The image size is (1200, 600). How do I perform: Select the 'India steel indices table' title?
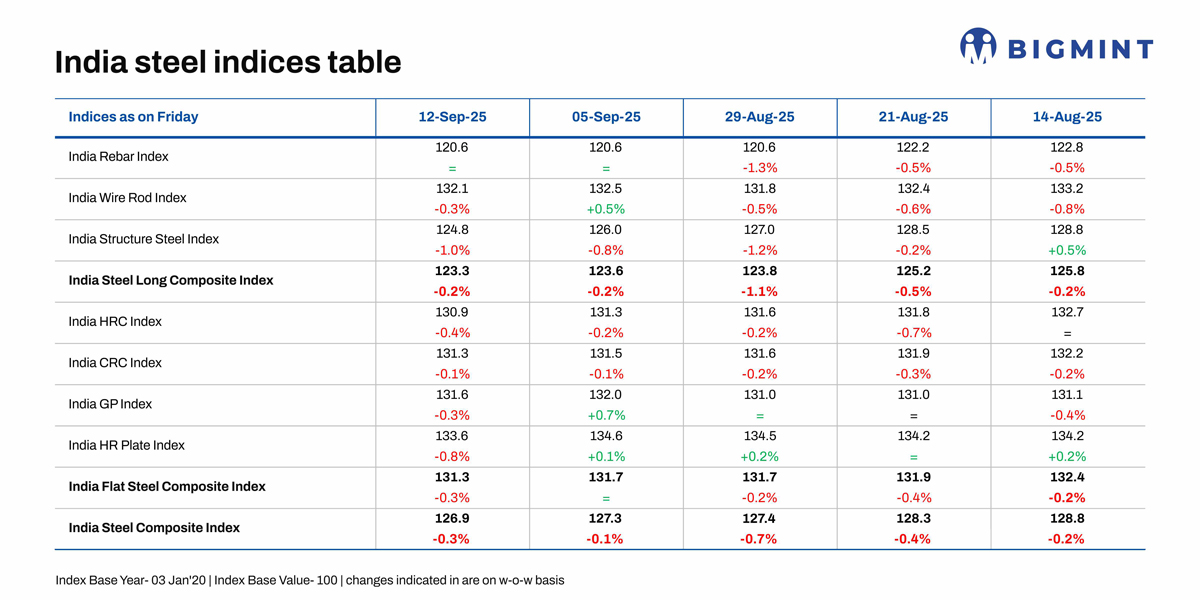coord(228,63)
